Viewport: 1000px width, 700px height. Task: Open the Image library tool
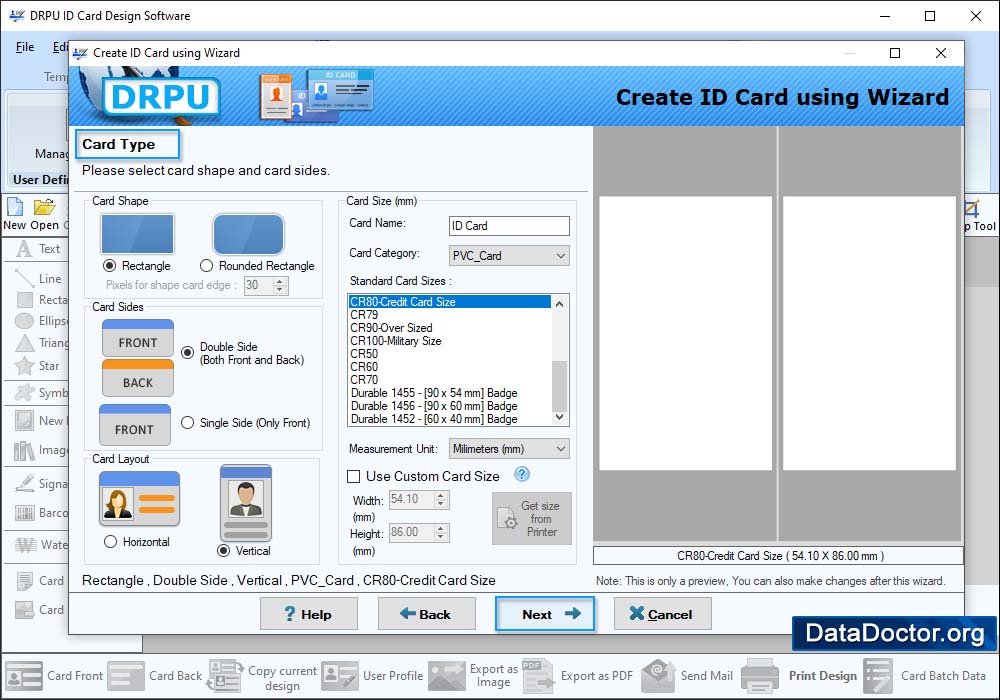pos(40,450)
